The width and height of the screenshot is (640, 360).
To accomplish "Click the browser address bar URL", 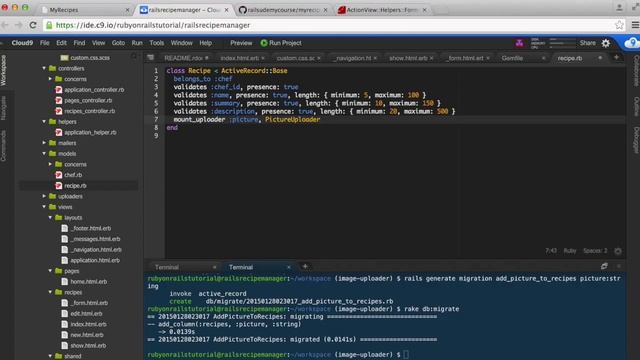I will pos(153,25).
